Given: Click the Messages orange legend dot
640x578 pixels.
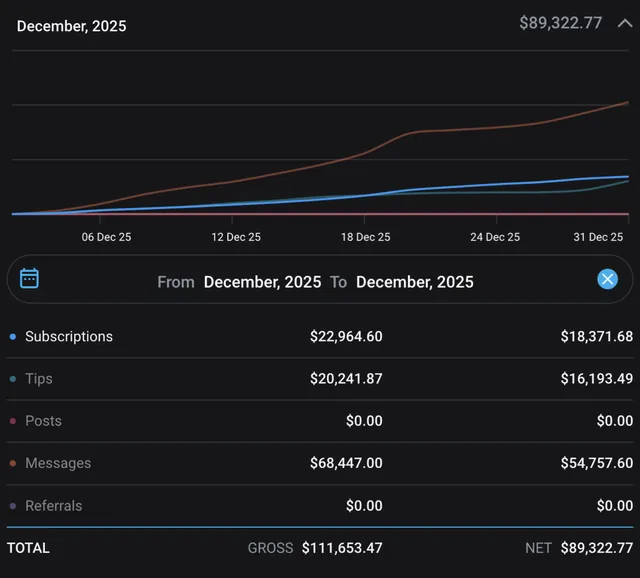Looking at the screenshot, I should (x=13, y=463).
